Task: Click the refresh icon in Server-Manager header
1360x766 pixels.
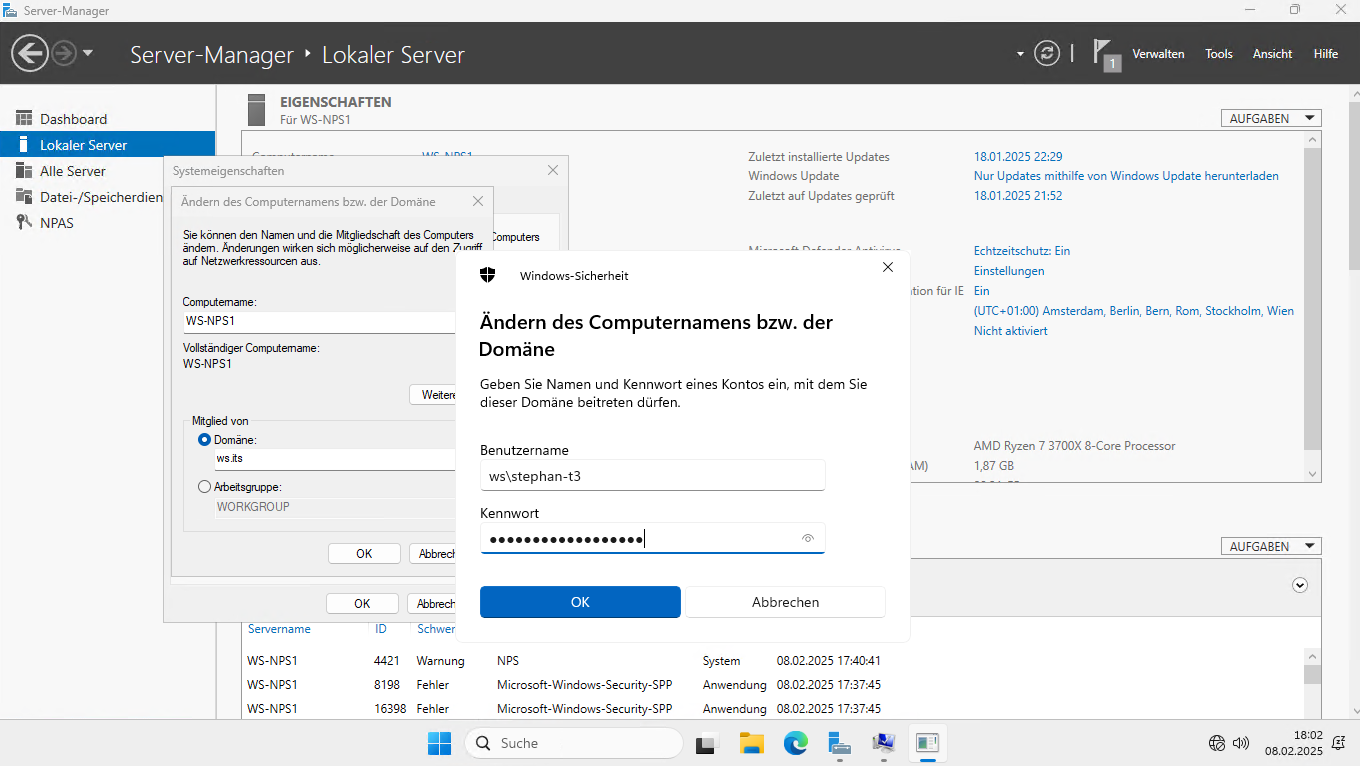Action: click(x=1047, y=53)
